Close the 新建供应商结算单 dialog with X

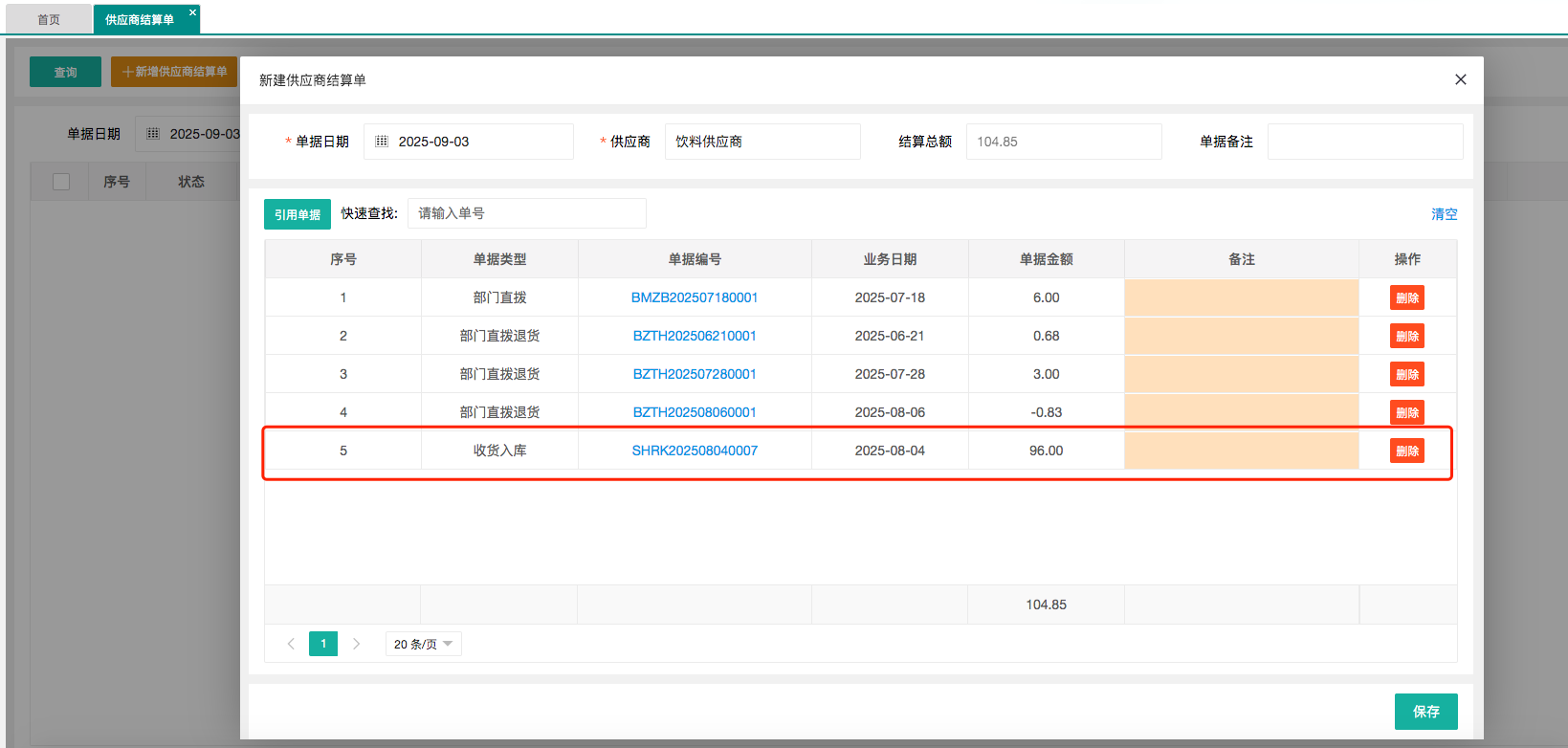click(1460, 79)
